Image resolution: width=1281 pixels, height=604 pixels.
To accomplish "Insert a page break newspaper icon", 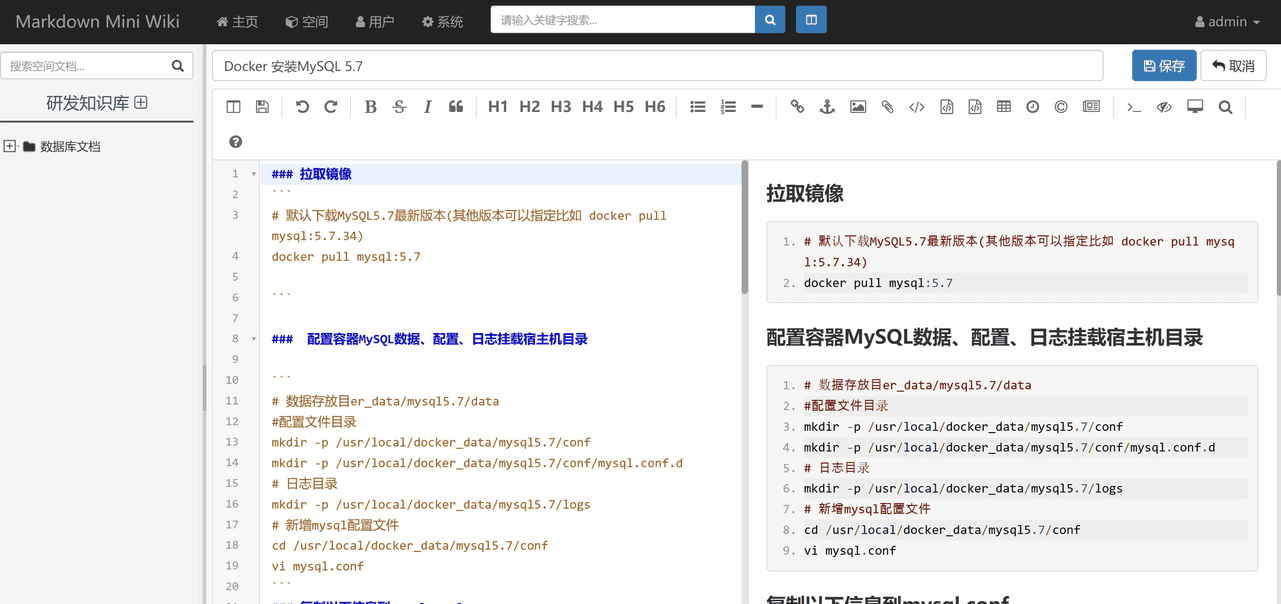I will click(1091, 107).
